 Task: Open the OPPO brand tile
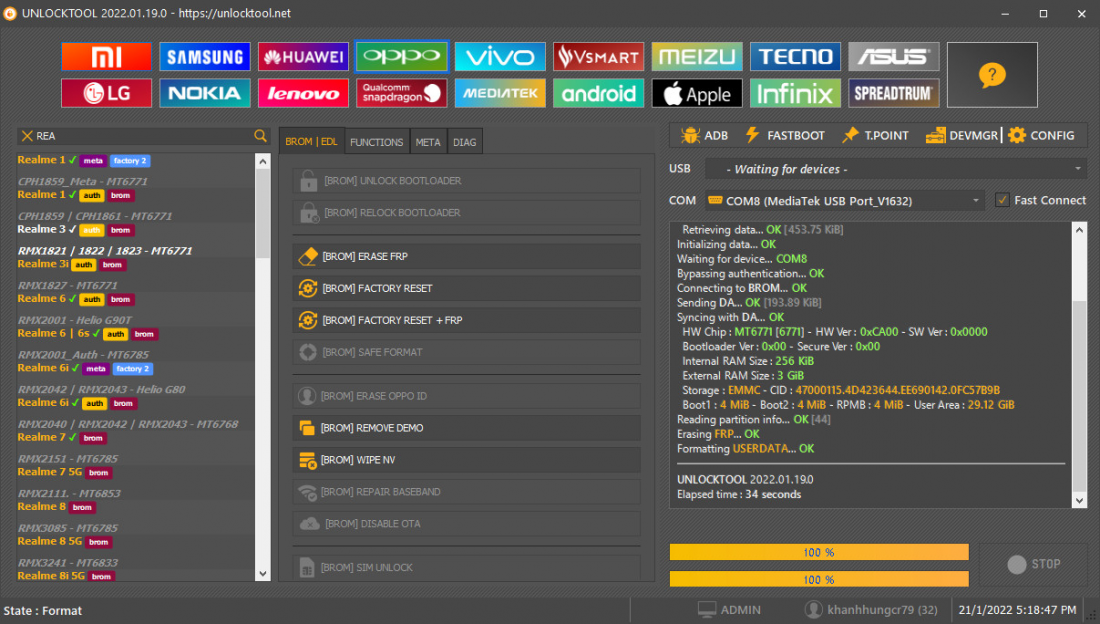pos(401,57)
